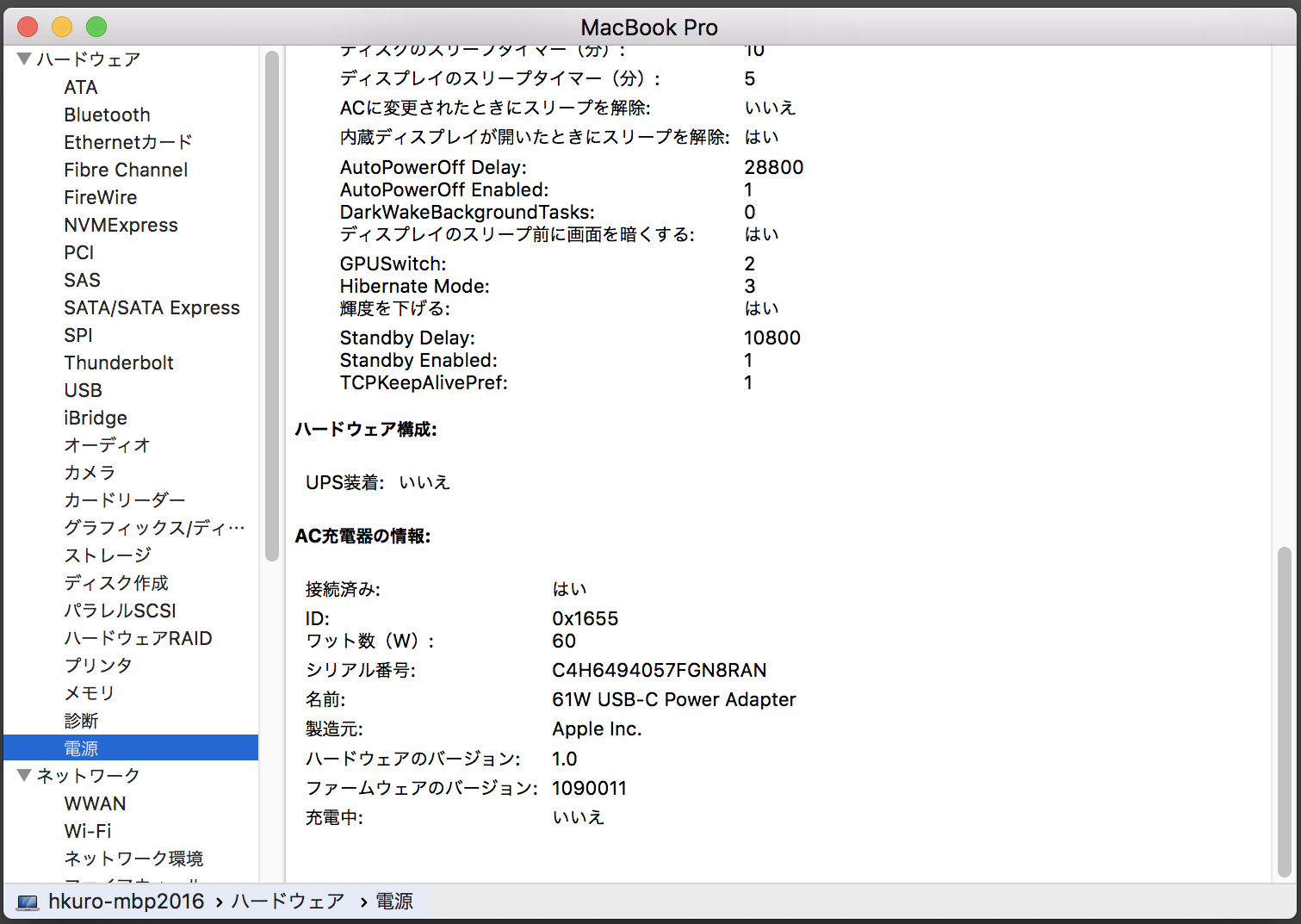Collapse the ネットワーク section triangle
The width and height of the screenshot is (1301, 924).
click(24, 776)
